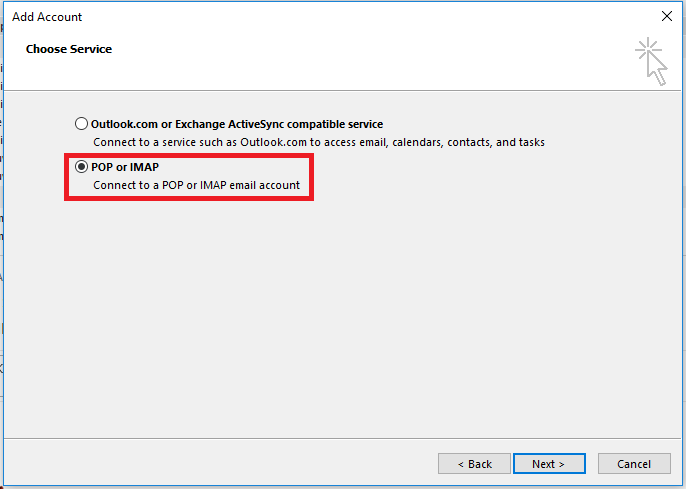Click the 'Choose Service' heading
This screenshot has height=489, width=686.
pos(69,49)
